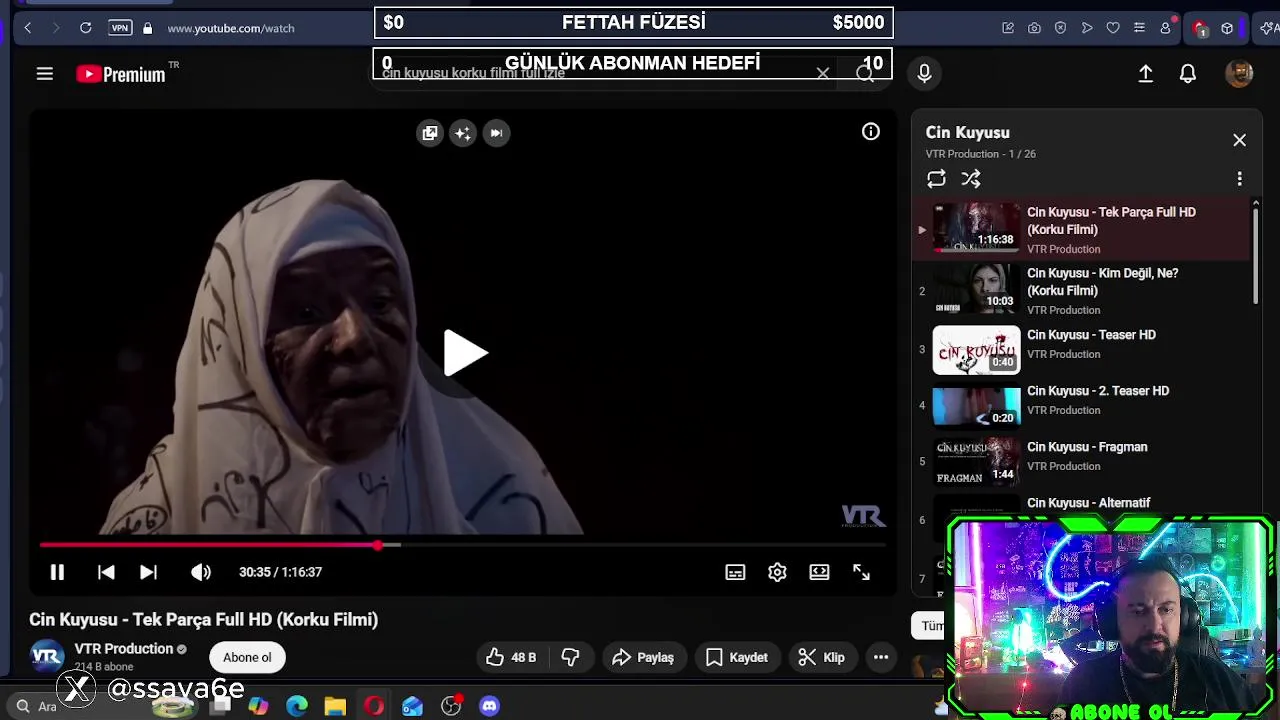Like the video (48 B)
Viewport: 1280px width, 720px height.
(x=511, y=657)
